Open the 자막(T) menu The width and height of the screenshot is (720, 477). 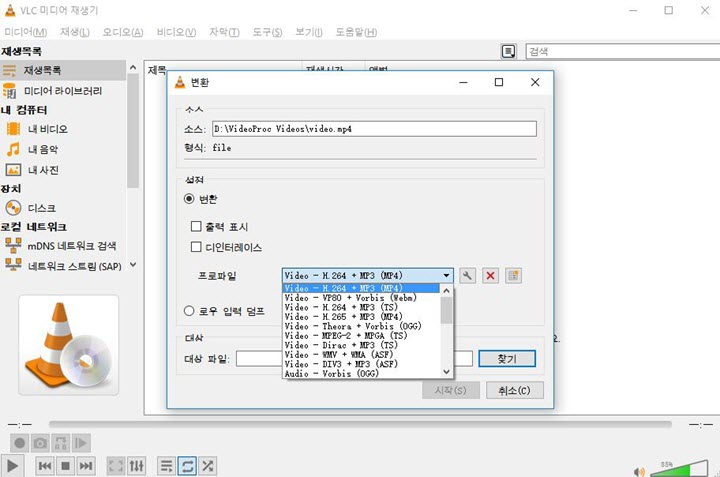point(224,32)
